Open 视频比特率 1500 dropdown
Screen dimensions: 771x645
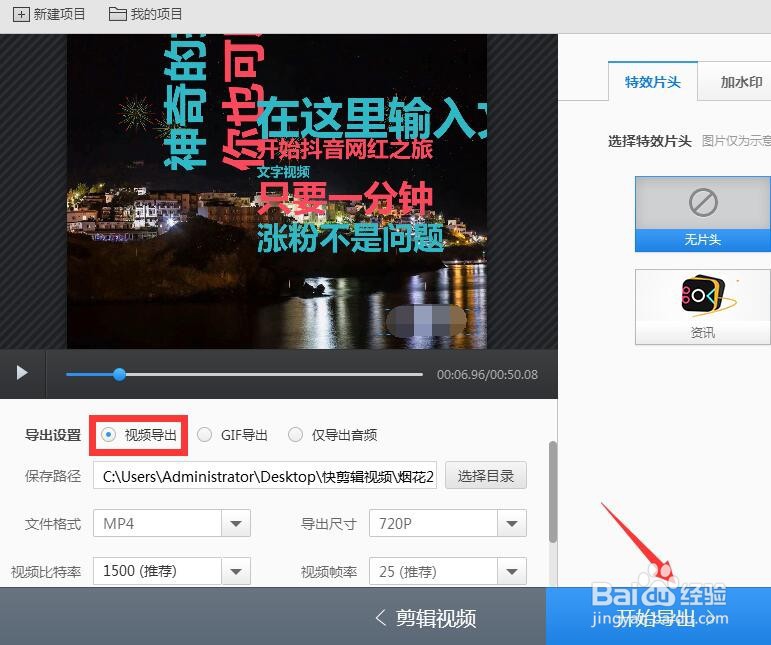(172, 571)
